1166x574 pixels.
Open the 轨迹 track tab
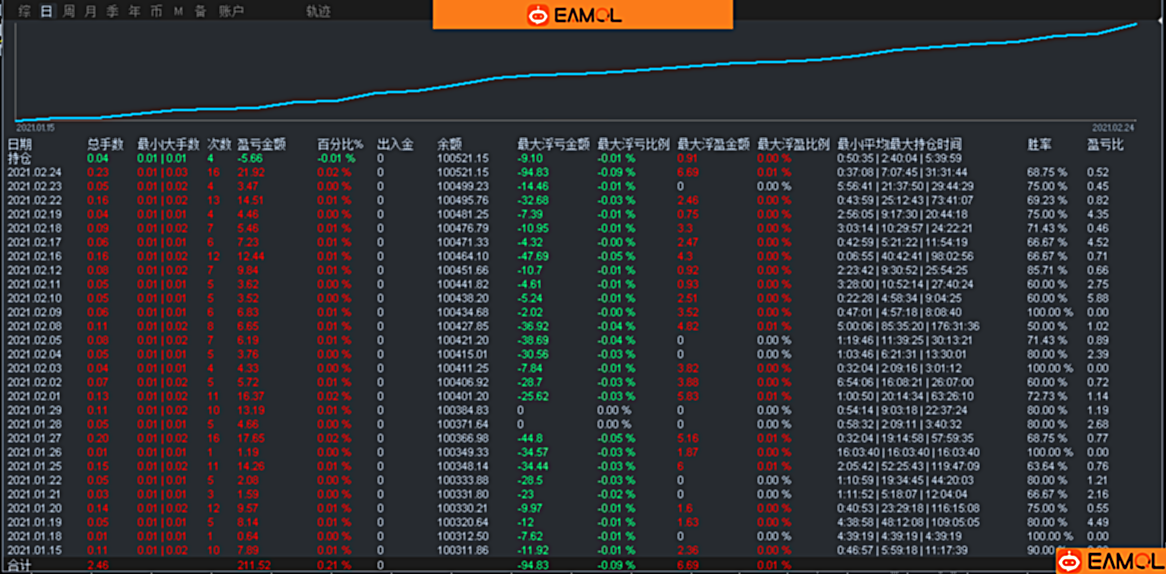click(x=318, y=11)
